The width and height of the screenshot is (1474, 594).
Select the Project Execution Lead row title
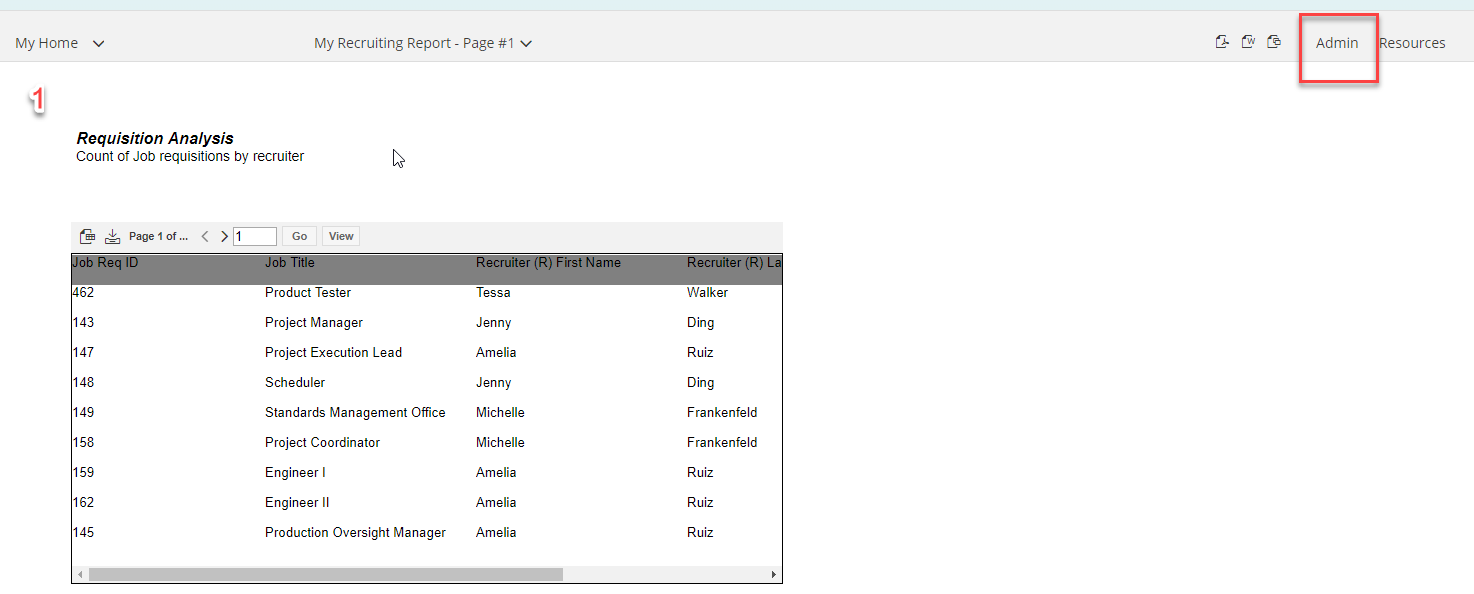click(333, 353)
